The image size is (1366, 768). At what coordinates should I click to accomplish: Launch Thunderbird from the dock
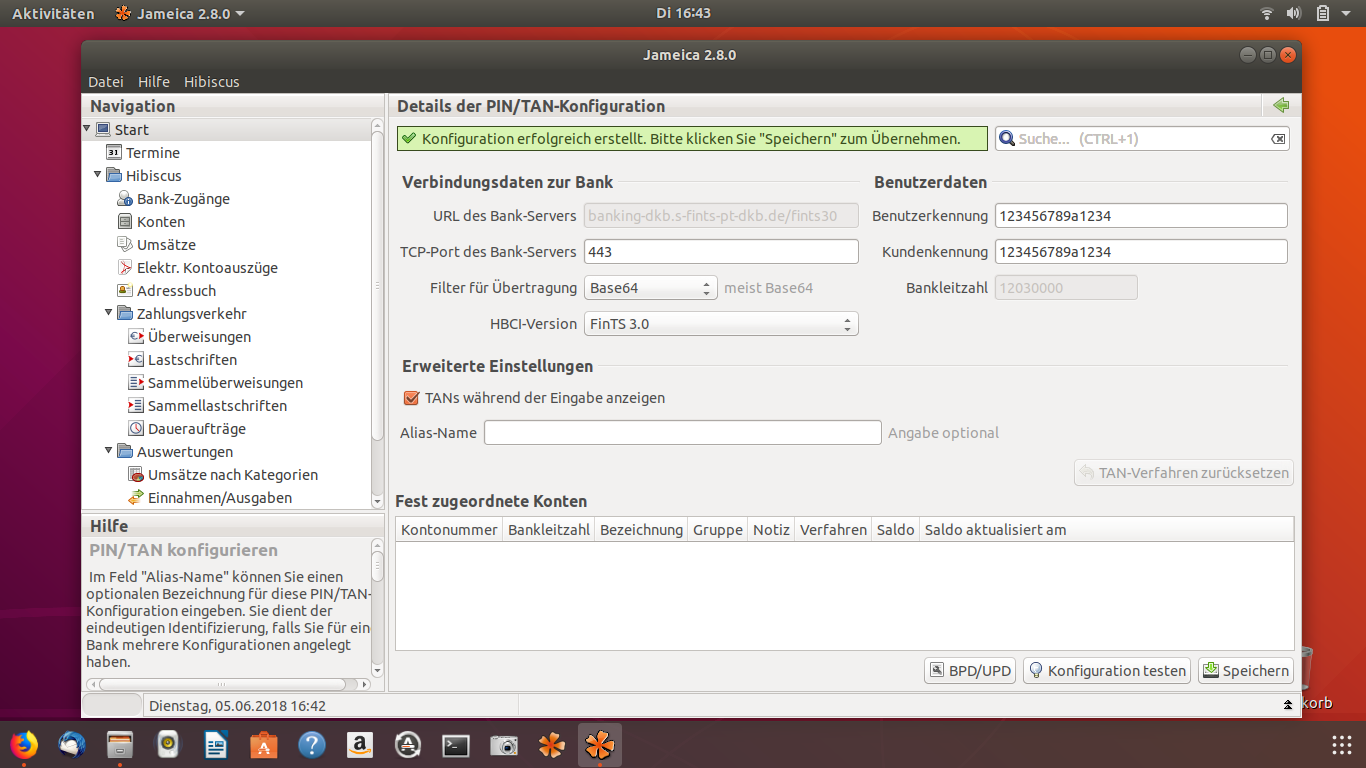click(x=72, y=745)
